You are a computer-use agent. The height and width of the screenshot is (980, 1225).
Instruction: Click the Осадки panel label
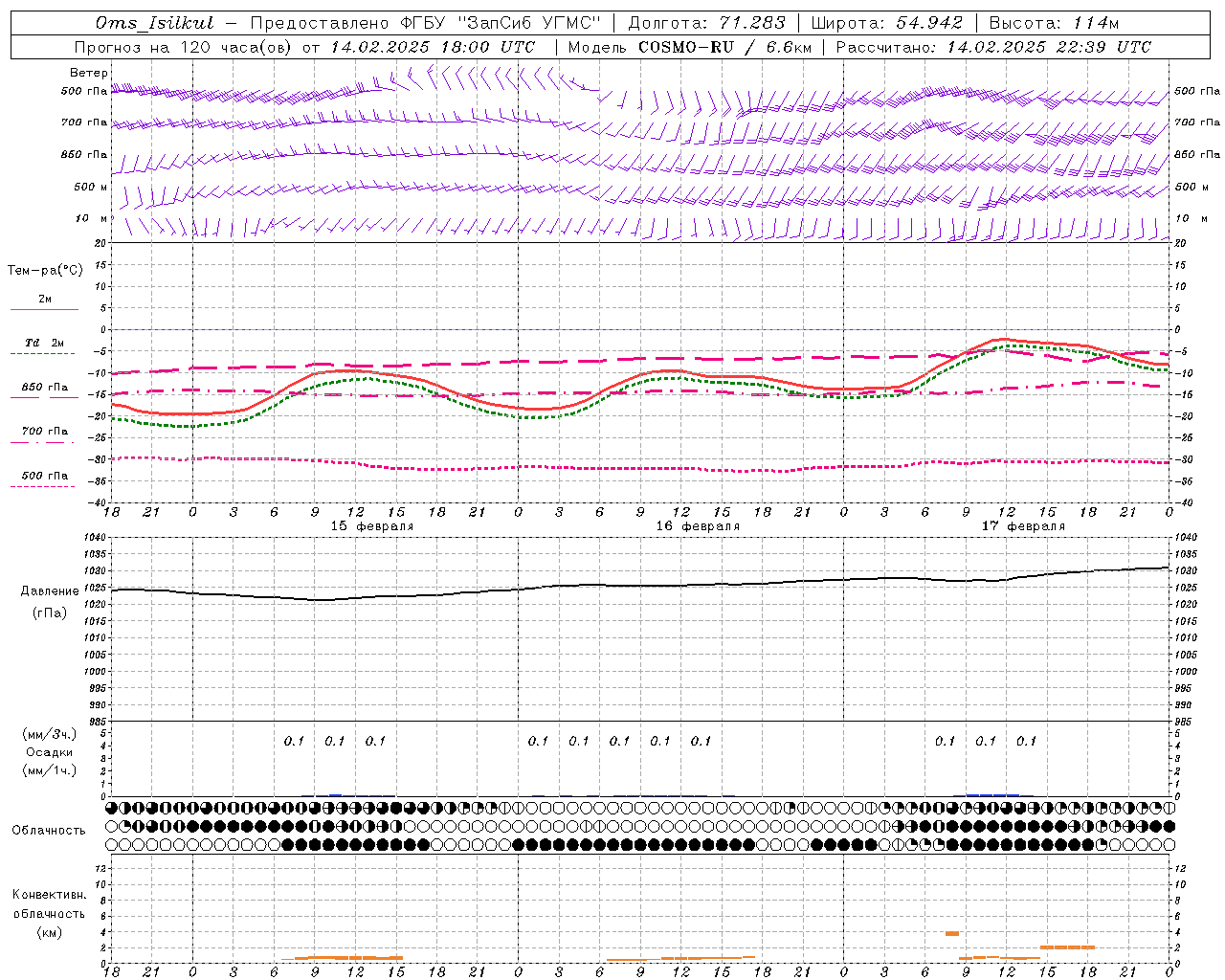(x=50, y=752)
